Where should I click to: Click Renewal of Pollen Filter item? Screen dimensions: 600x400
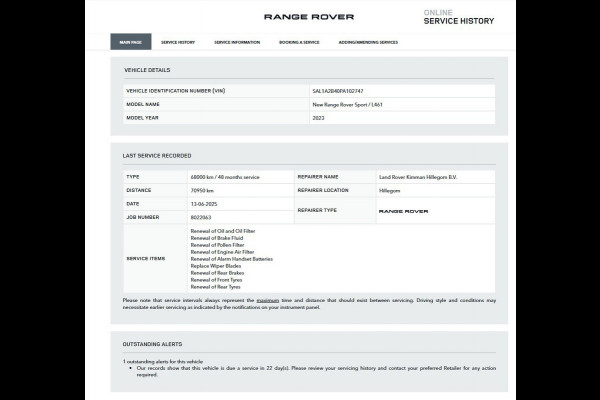[x=217, y=245]
